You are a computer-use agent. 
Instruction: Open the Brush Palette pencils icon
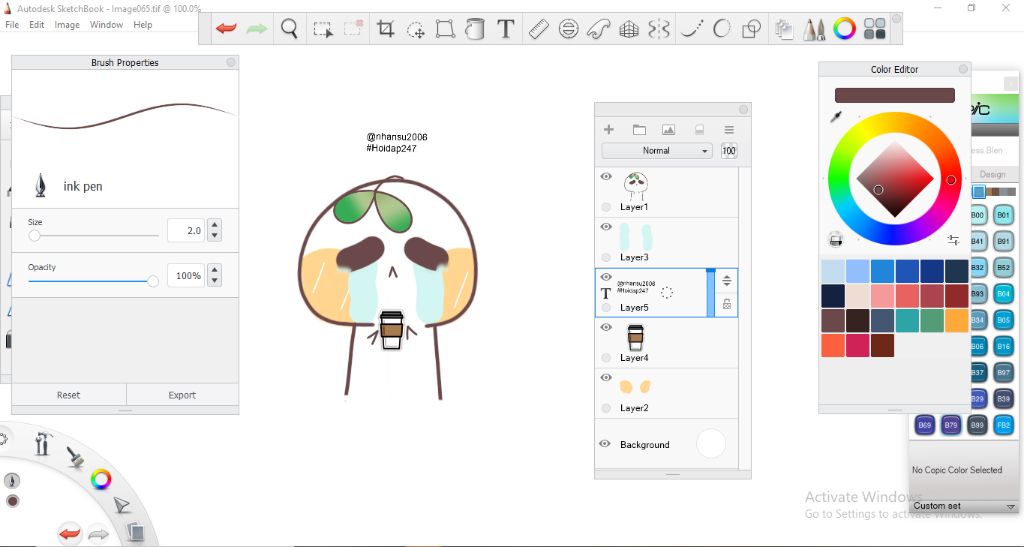pyautogui.click(x=813, y=29)
